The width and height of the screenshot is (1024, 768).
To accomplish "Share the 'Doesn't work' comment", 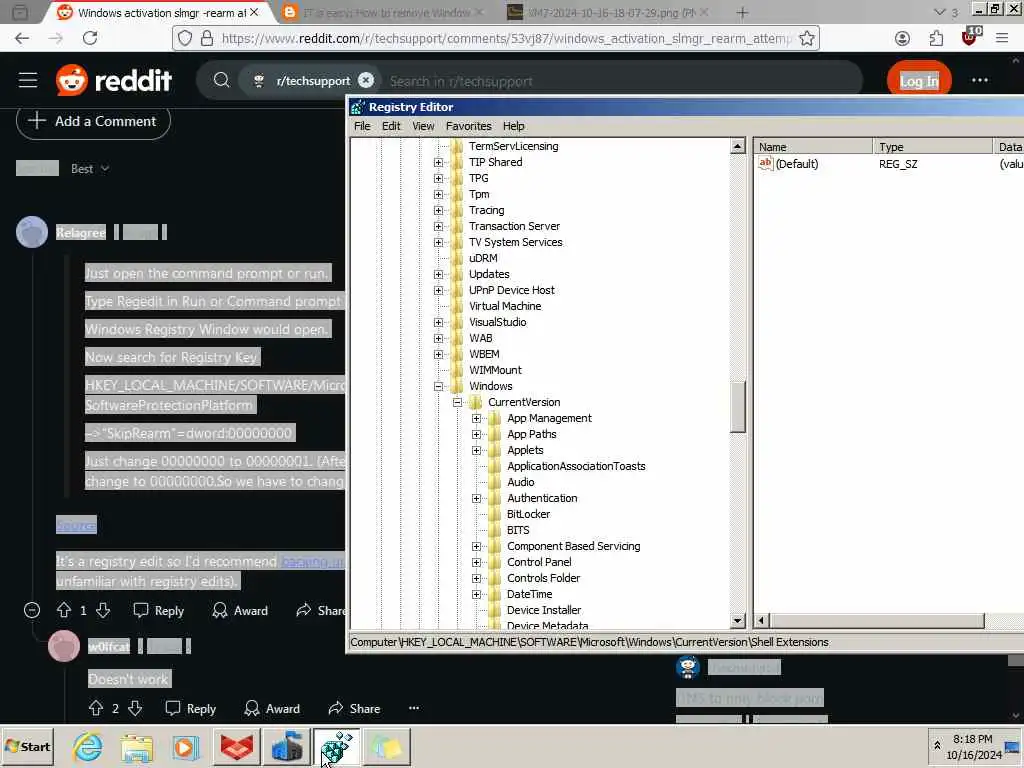I will tap(355, 709).
